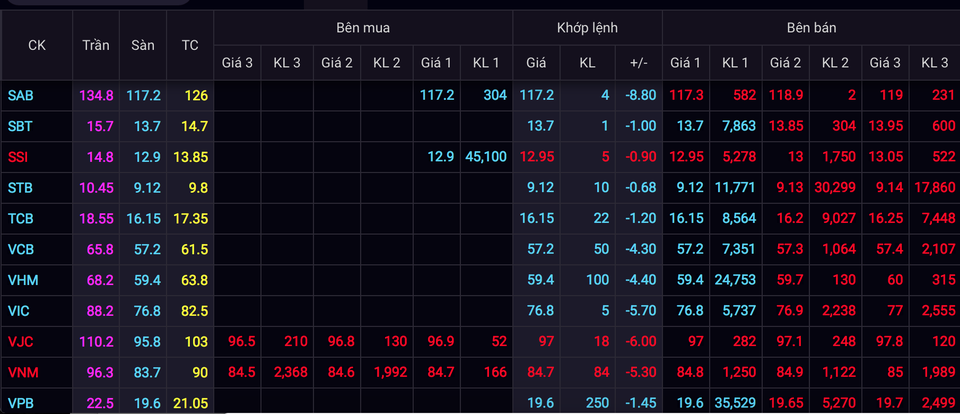
Task: Click Giá 1 header under Bên mua
Action: (x=436, y=62)
